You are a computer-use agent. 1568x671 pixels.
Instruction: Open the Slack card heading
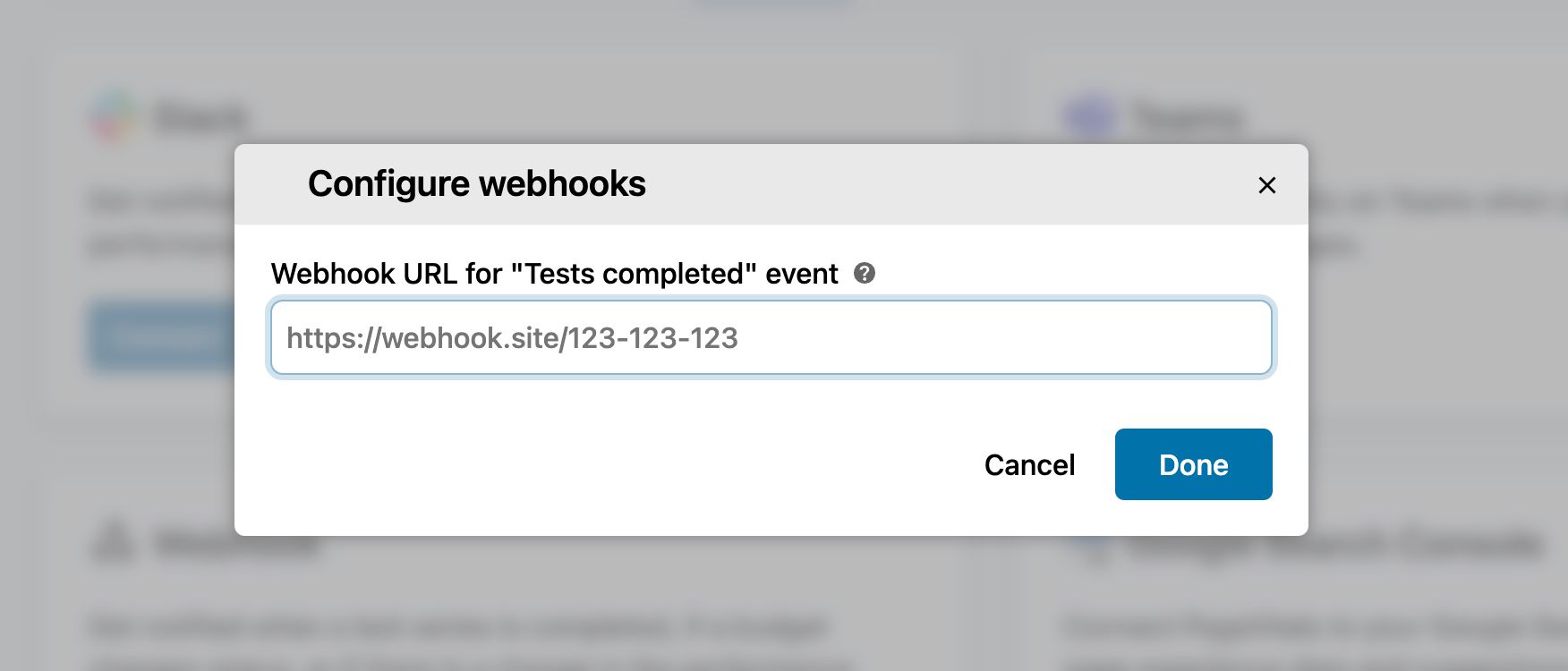199,115
